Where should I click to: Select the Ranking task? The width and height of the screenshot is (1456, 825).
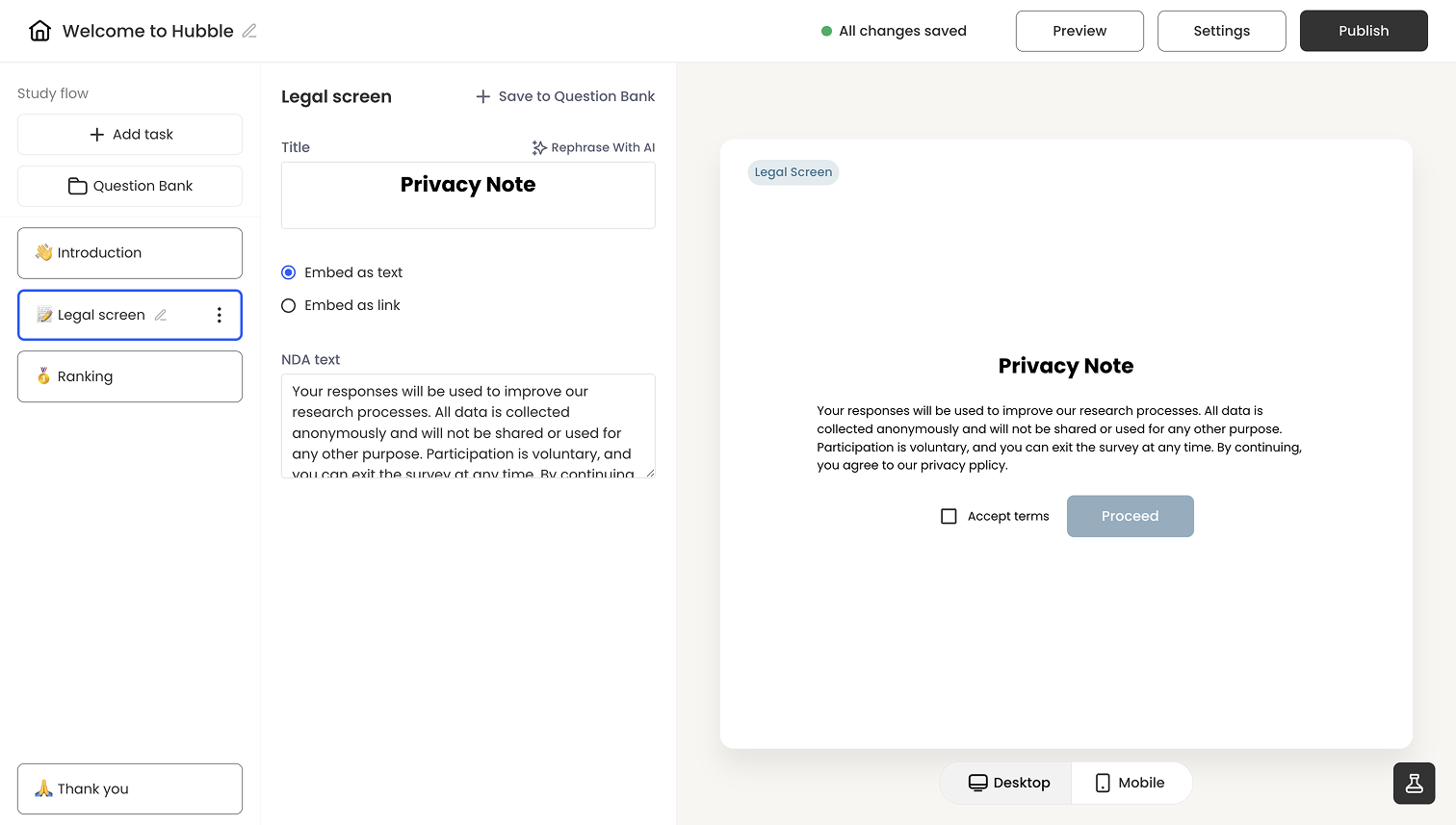130,376
